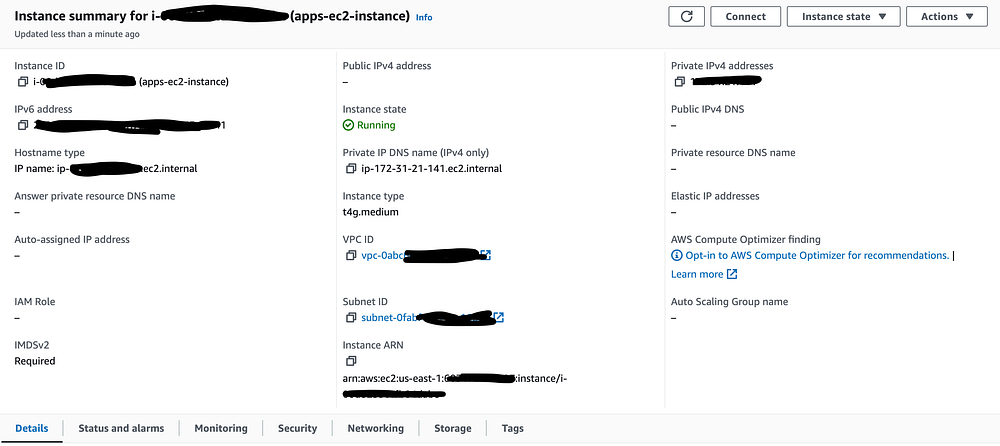Screen dimensions: 1000x446
Task: Switch to the Monitoring tab
Action: tap(221, 428)
